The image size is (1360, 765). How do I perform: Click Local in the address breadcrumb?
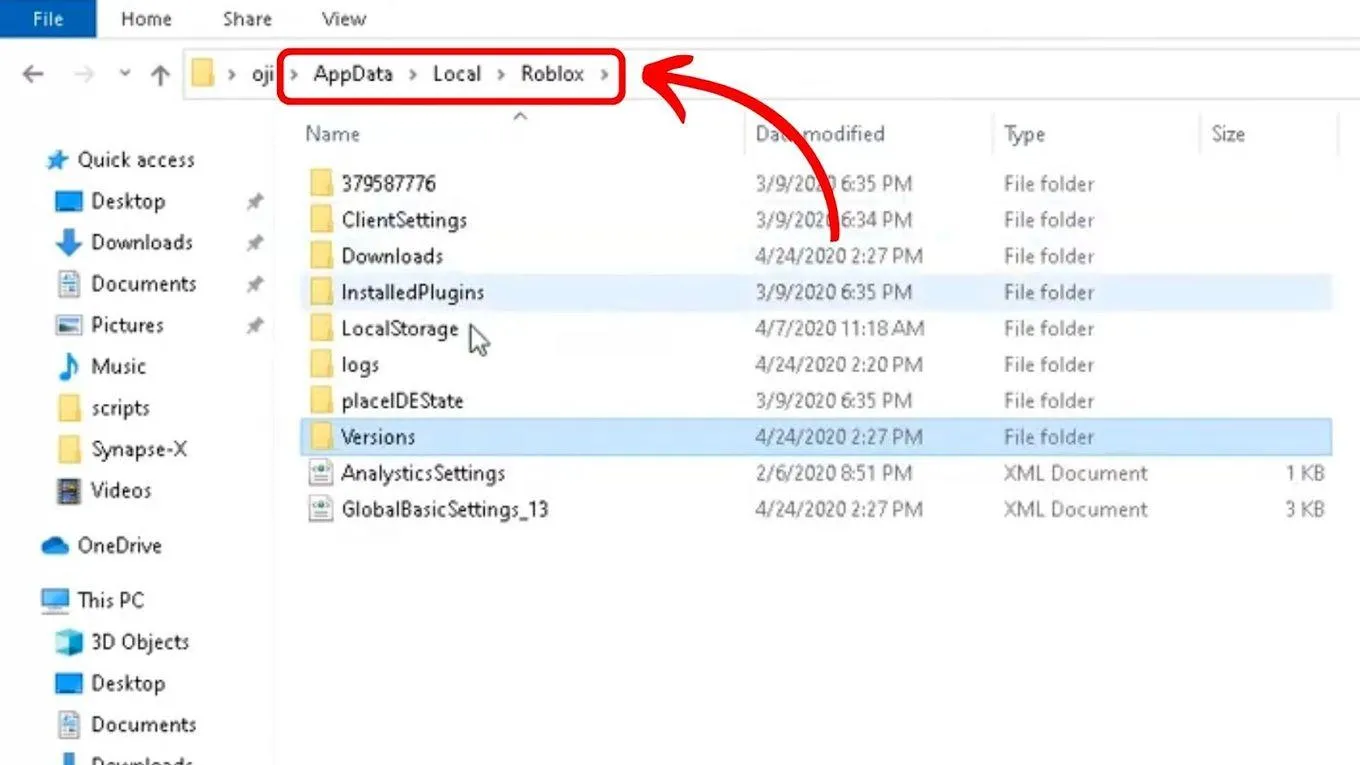pyautogui.click(x=457, y=74)
